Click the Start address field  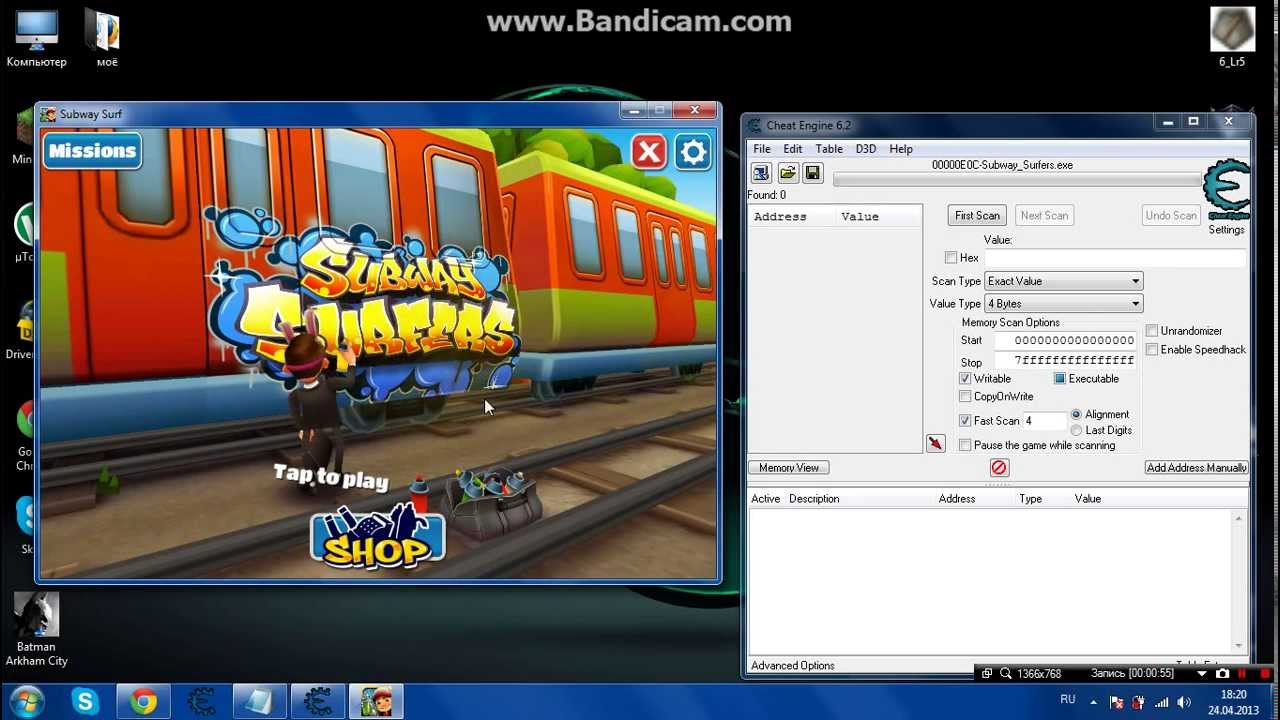point(1065,340)
